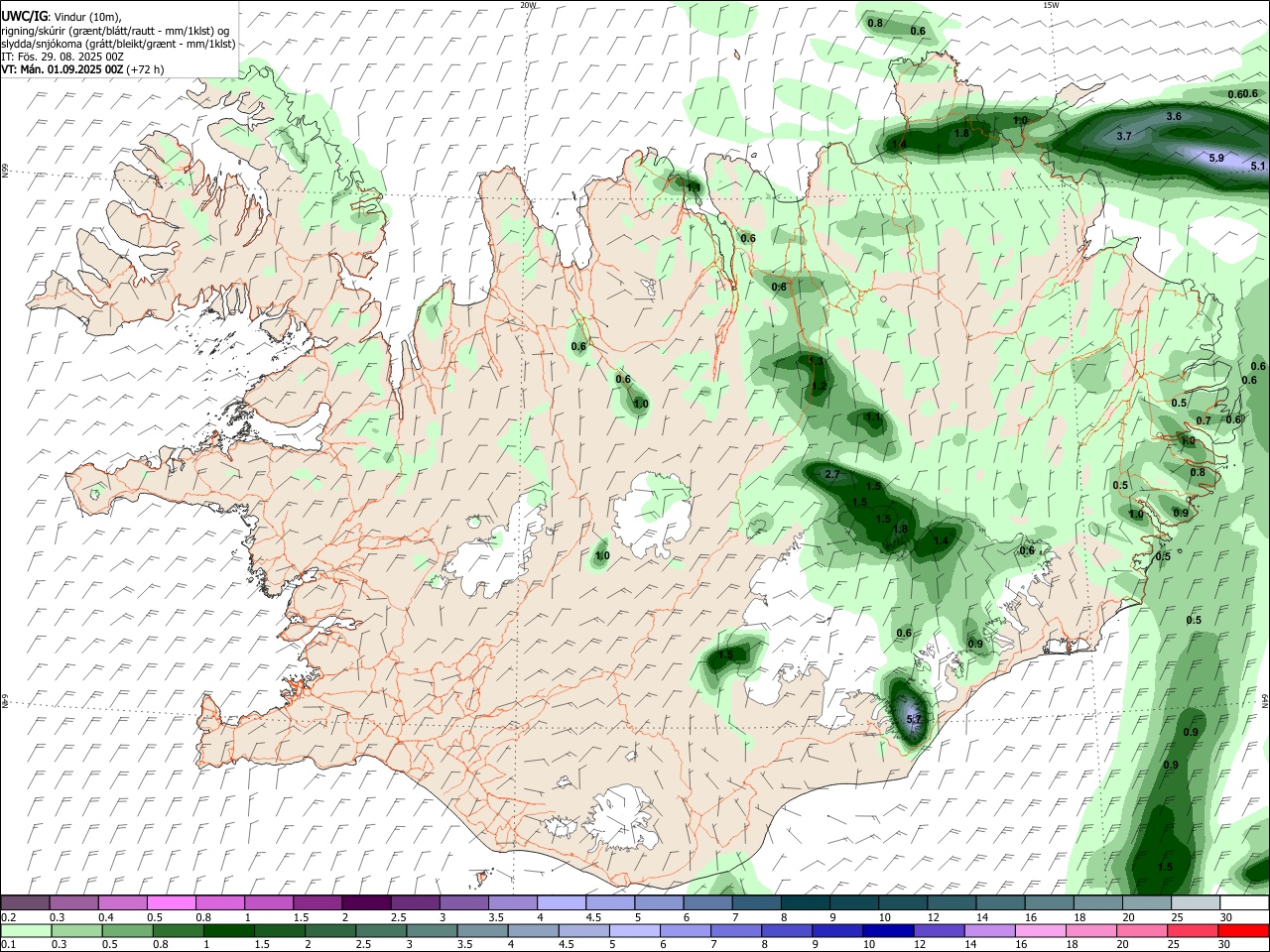Click the dark mauve 0.2 swatch in upper legend
This screenshot has width=1270, height=952.
coord(25,902)
